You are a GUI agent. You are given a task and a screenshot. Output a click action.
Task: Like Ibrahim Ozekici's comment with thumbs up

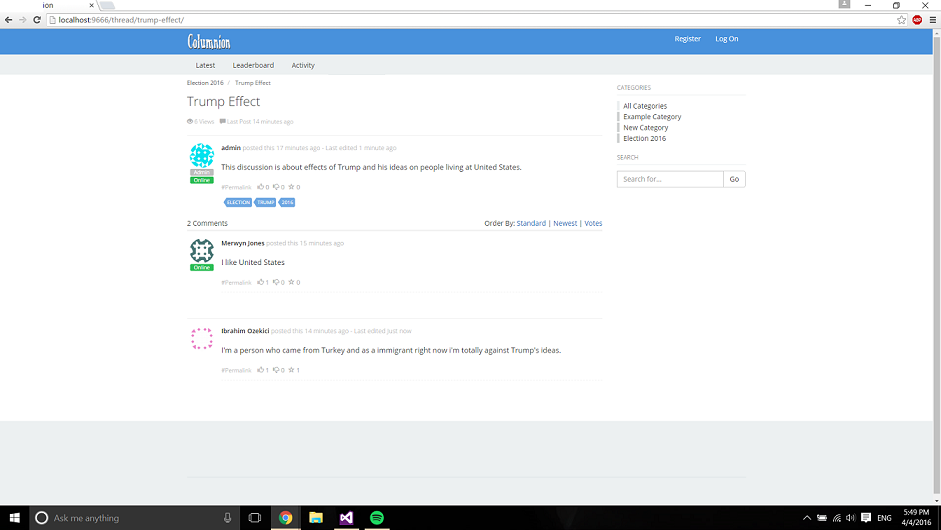(x=261, y=370)
